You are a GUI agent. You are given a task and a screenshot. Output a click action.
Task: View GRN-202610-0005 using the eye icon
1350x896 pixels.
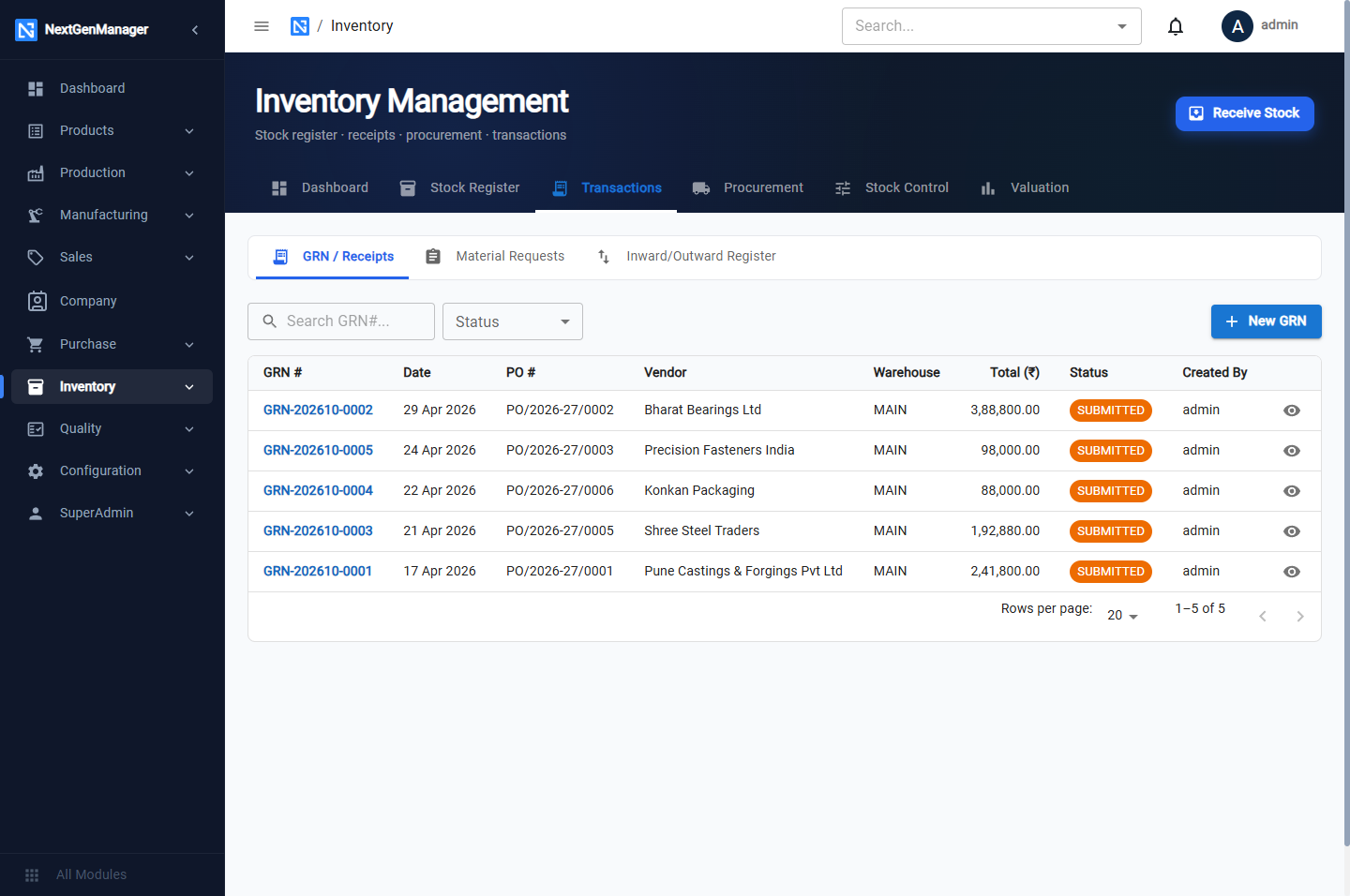(x=1292, y=451)
